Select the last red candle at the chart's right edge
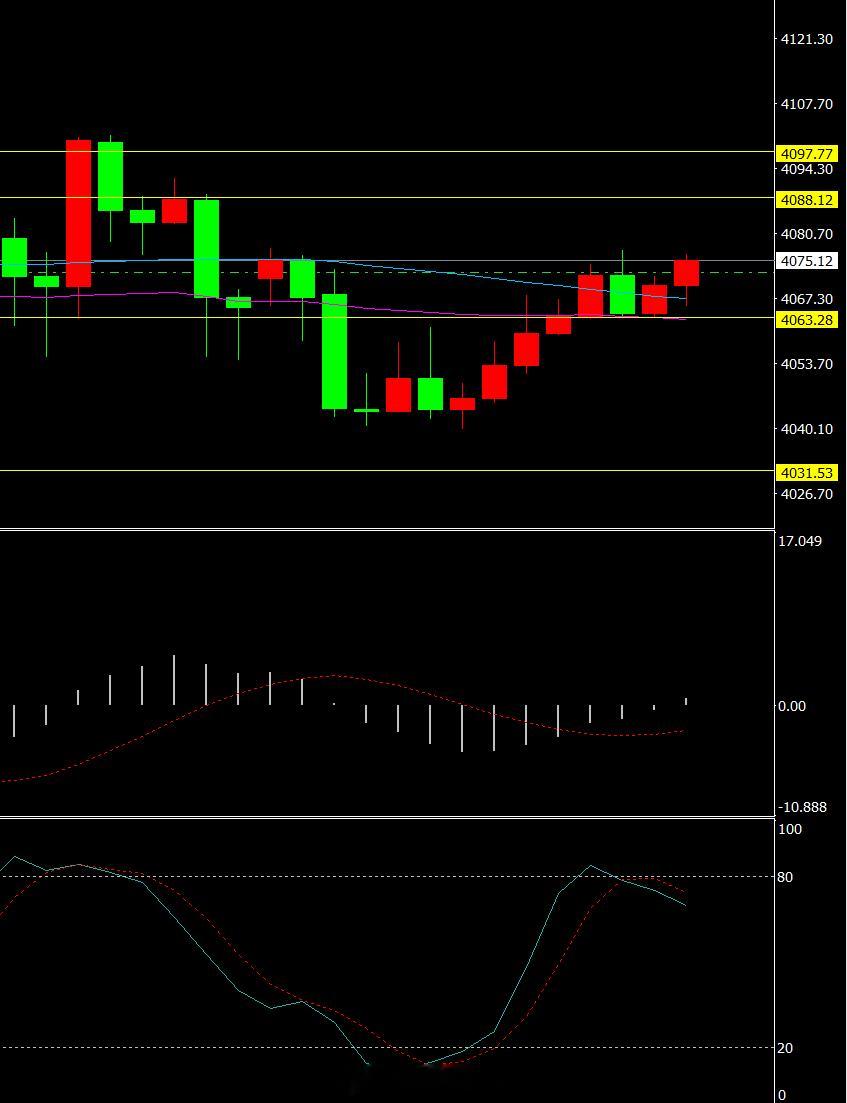This screenshot has height=1103, width=847. click(x=687, y=273)
